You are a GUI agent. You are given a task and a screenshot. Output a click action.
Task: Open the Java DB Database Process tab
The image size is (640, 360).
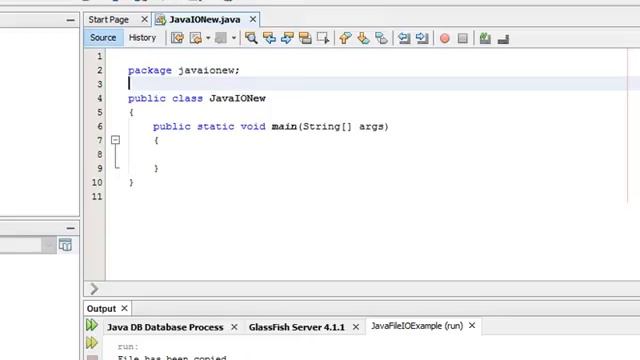(x=165, y=327)
